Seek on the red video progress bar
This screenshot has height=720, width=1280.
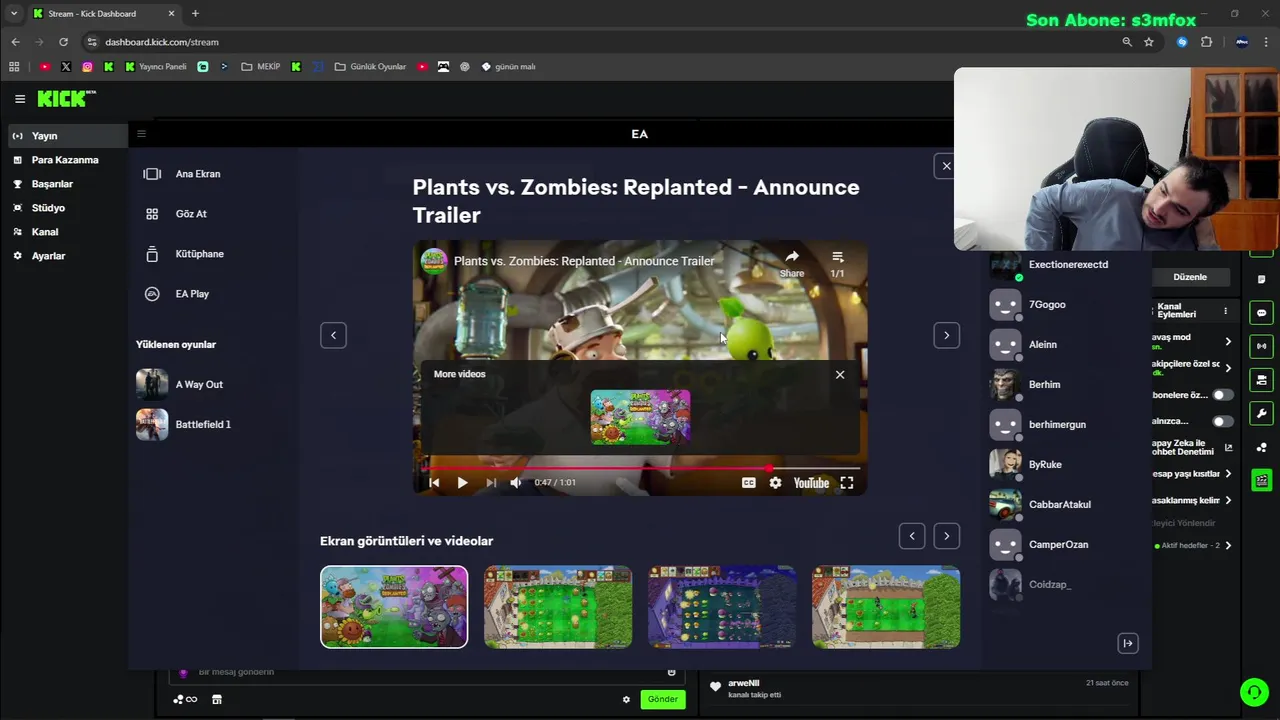[640, 467]
